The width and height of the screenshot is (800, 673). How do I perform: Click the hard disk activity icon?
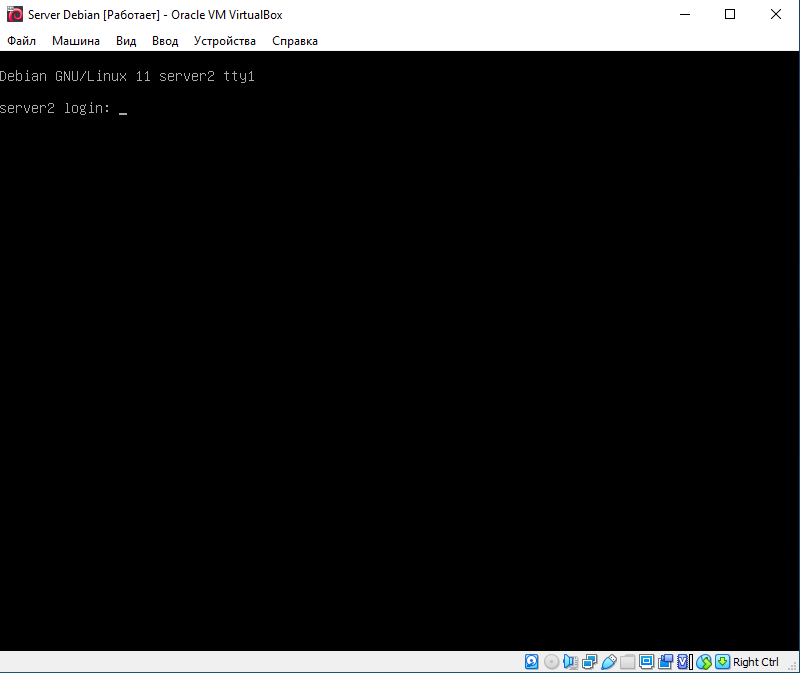532,662
